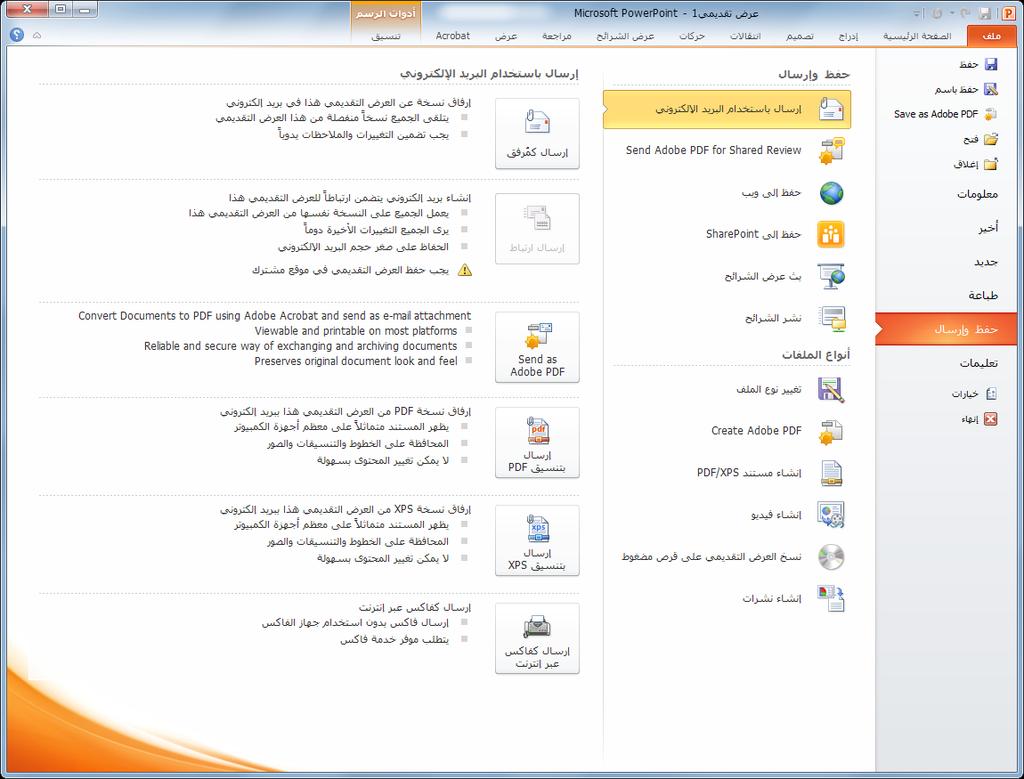Viewport: 1024px width, 779px height.
Task: Open the File (ملف) tab
Action: [991, 36]
